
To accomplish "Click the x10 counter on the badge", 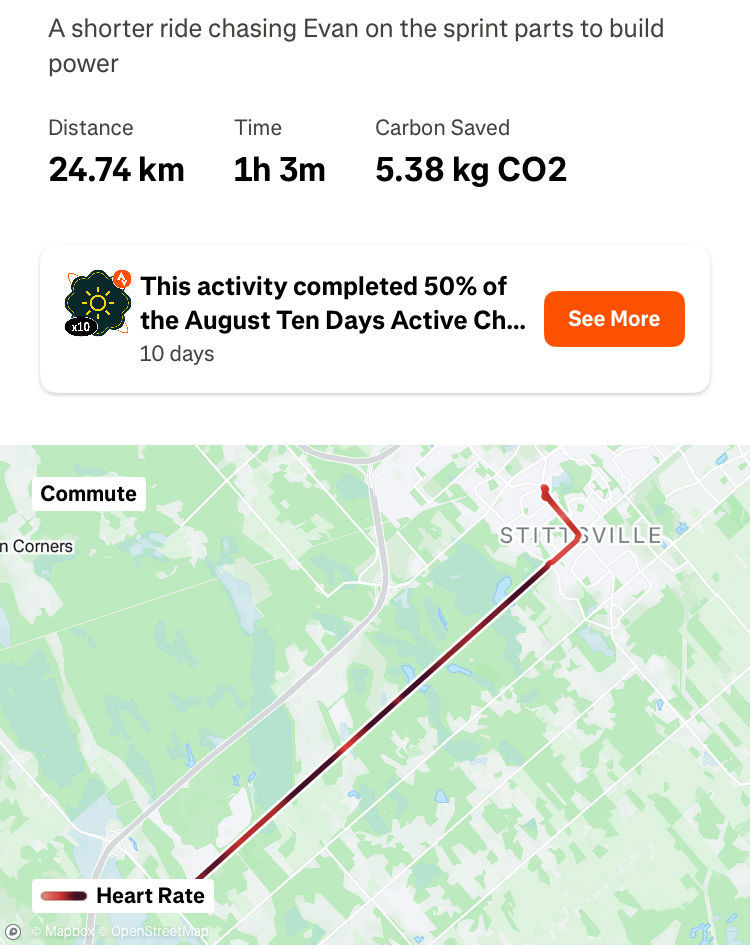I will (81, 327).
